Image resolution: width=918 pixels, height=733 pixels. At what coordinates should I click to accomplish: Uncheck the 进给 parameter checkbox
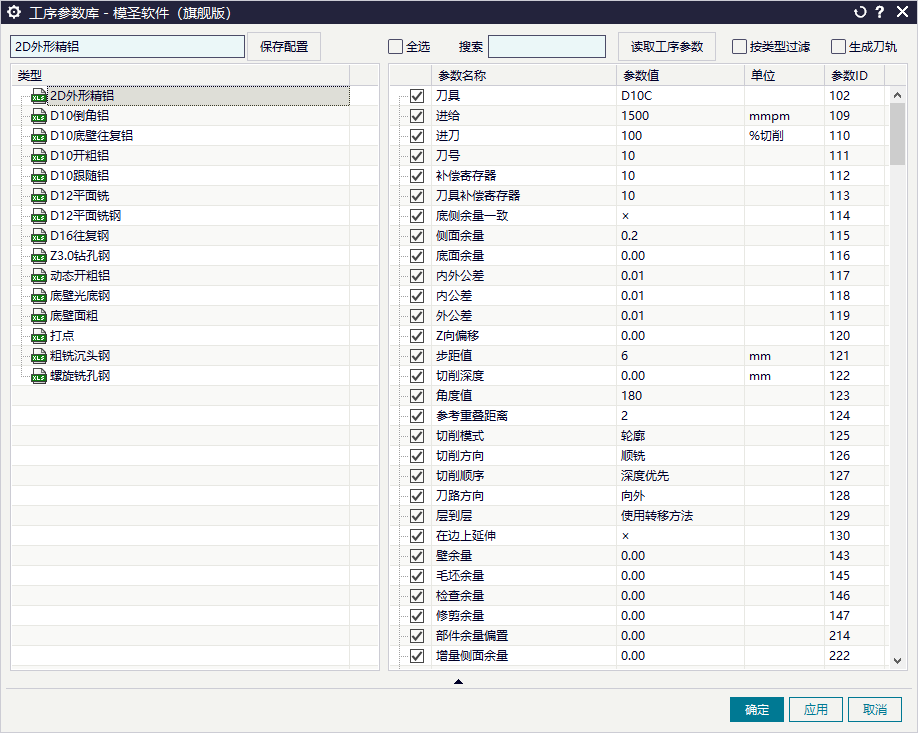[x=417, y=116]
